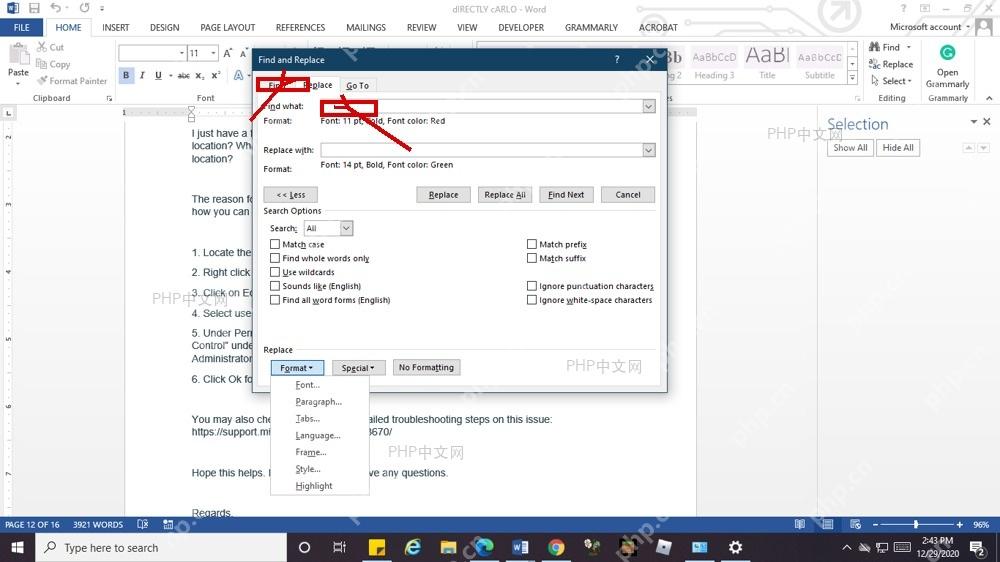1000x562 pixels.
Task: Select the Format Painter tool
Action: click(x=71, y=81)
